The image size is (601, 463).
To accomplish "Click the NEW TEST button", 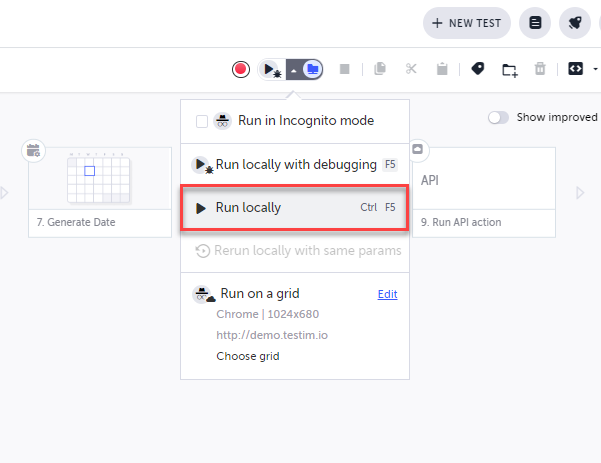I will [x=466, y=23].
